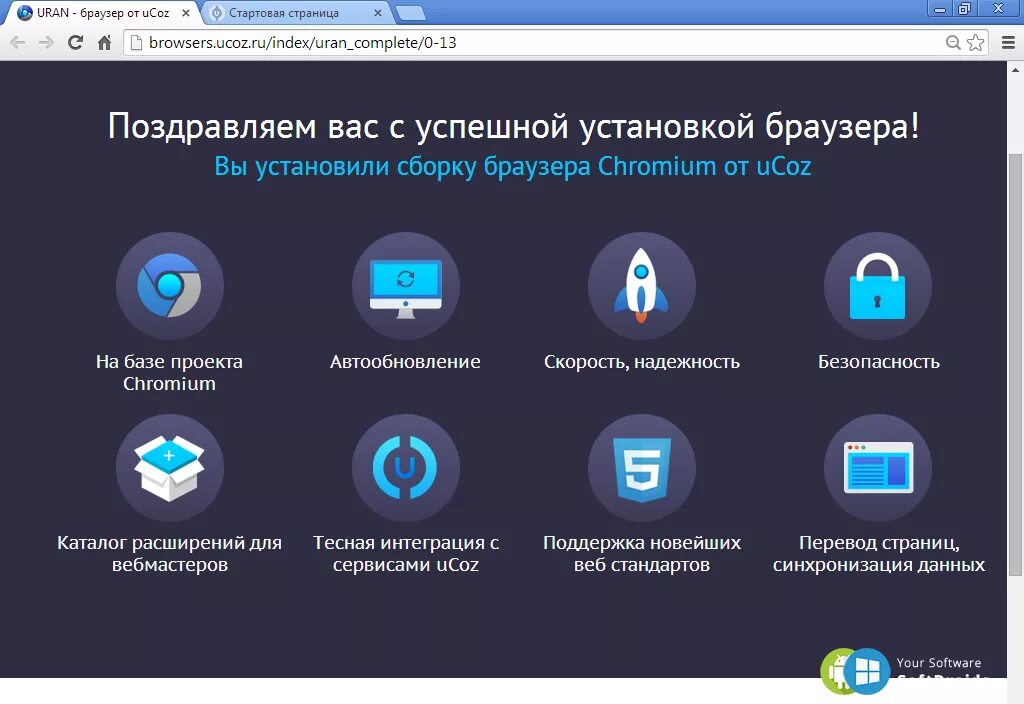Screen dimensions: 1024x704
Task: Click the label Автообновление
Action: tap(405, 361)
